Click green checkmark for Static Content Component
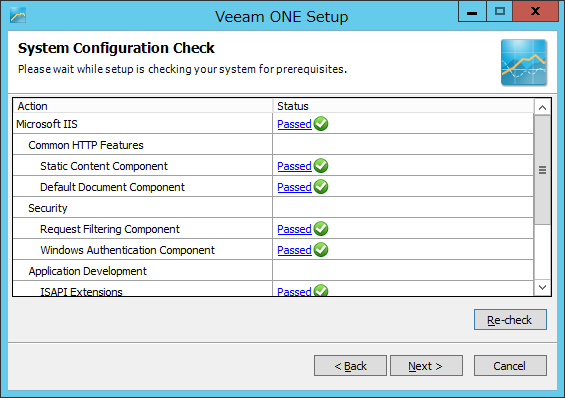 (x=321, y=166)
